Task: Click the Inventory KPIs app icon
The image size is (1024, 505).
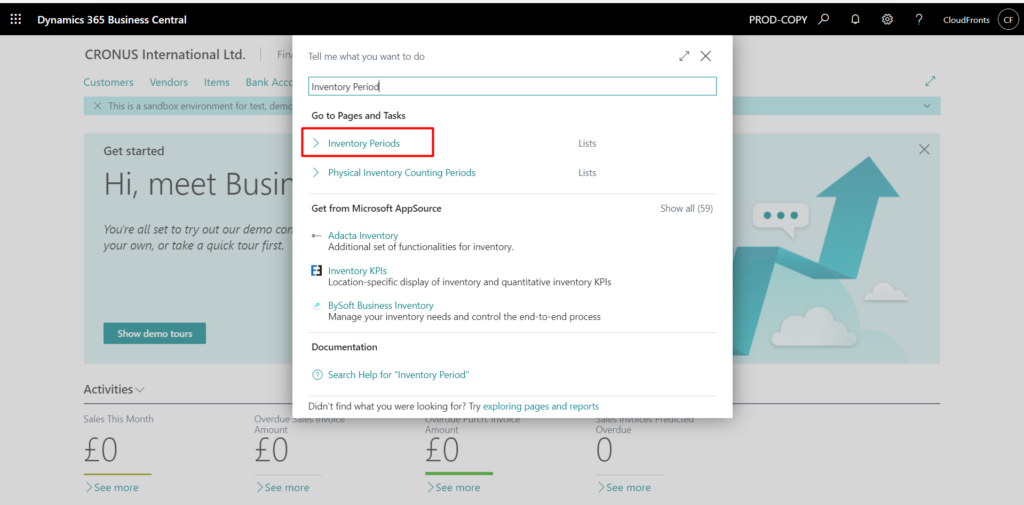Action: pos(317,270)
